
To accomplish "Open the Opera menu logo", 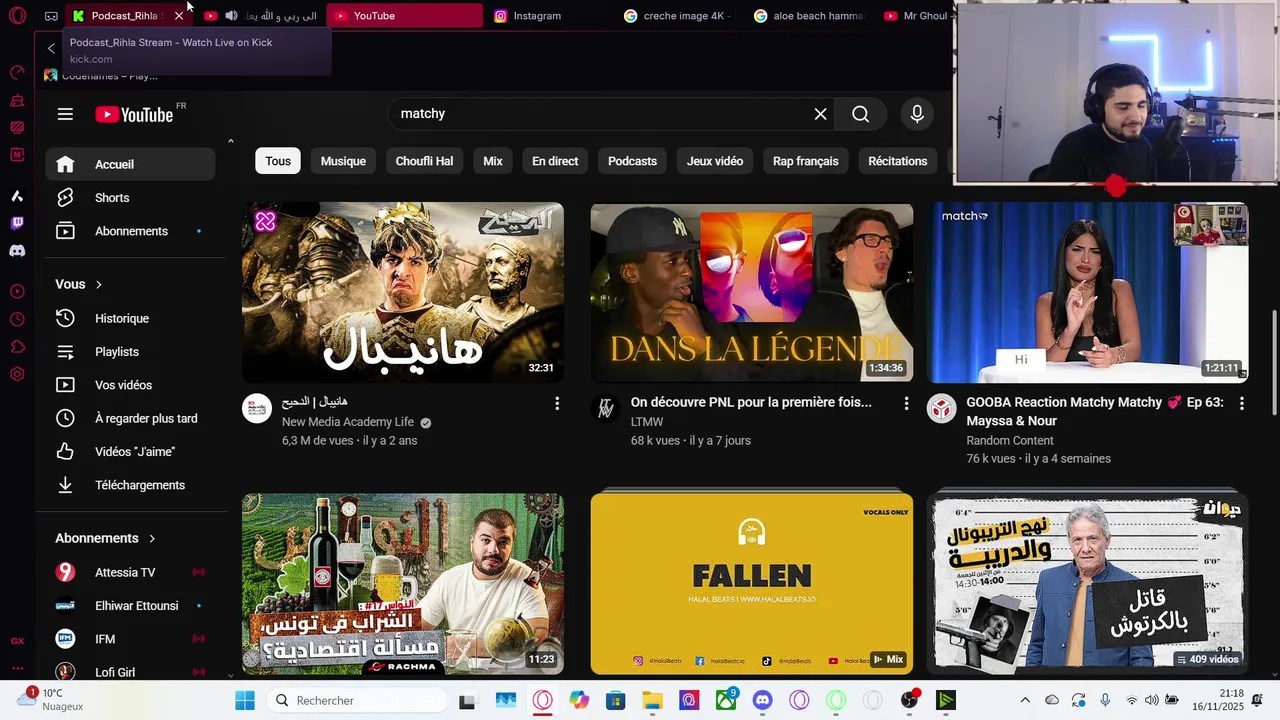I will (17, 16).
